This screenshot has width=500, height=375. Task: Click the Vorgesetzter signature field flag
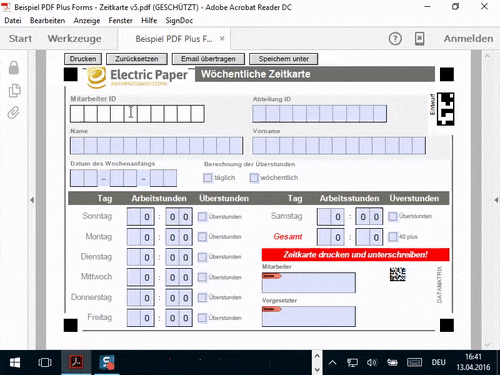(x=272, y=309)
